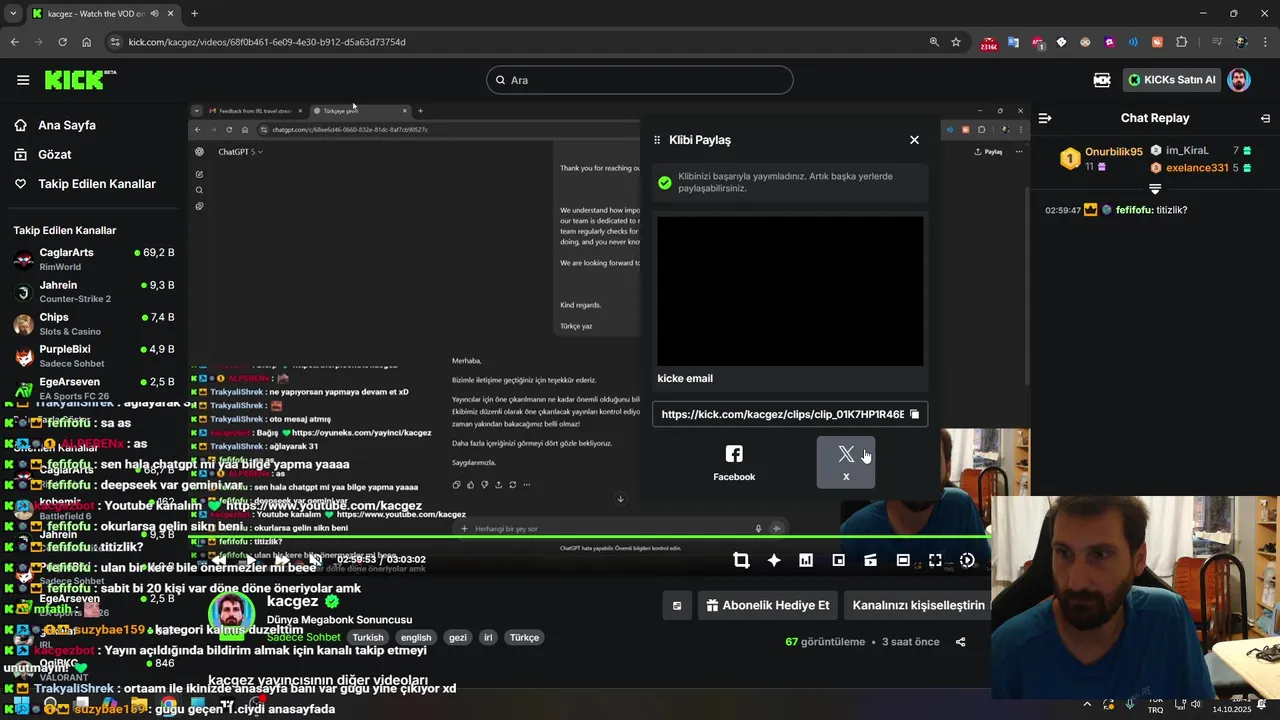Bookmark this page with the star icon
This screenshot has height=720, width=1280.
(956, 42)
